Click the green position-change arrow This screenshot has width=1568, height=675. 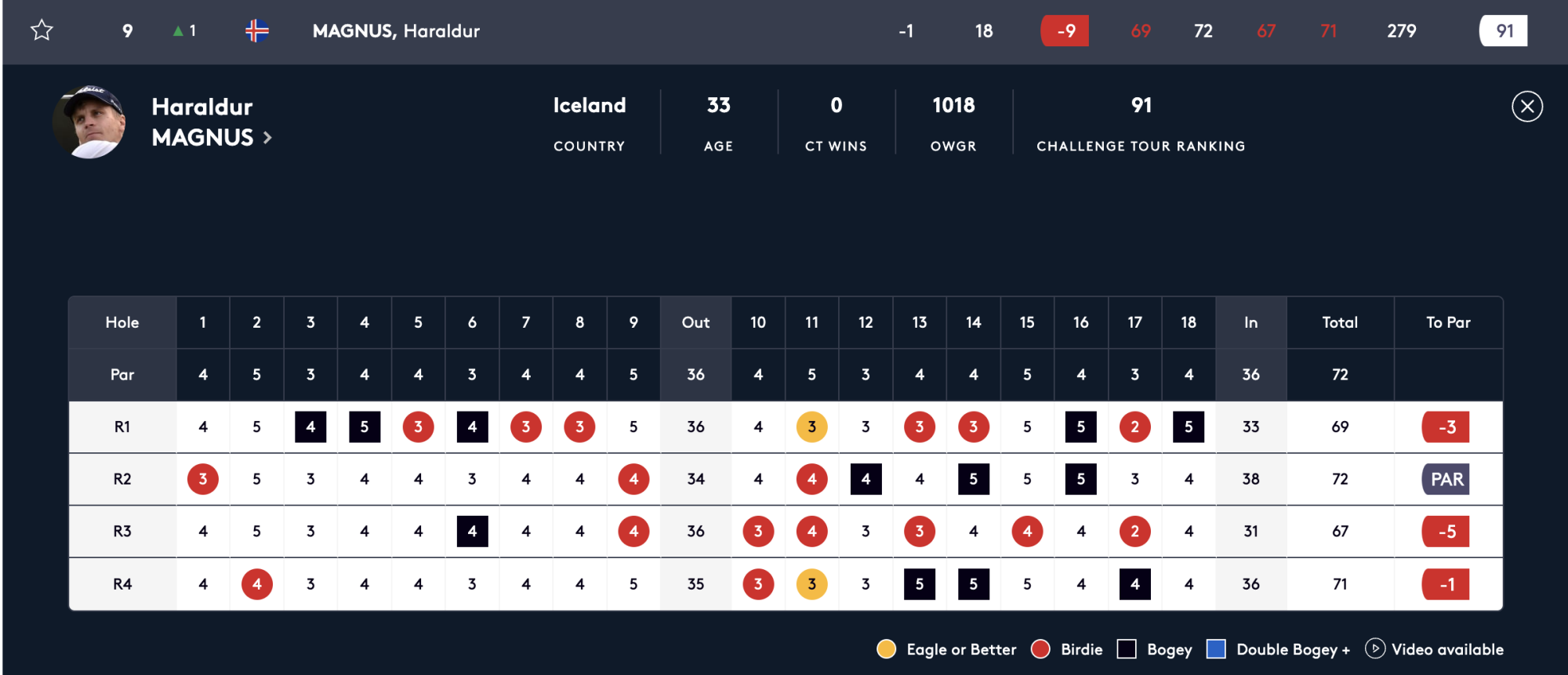(x=178, y=31)
